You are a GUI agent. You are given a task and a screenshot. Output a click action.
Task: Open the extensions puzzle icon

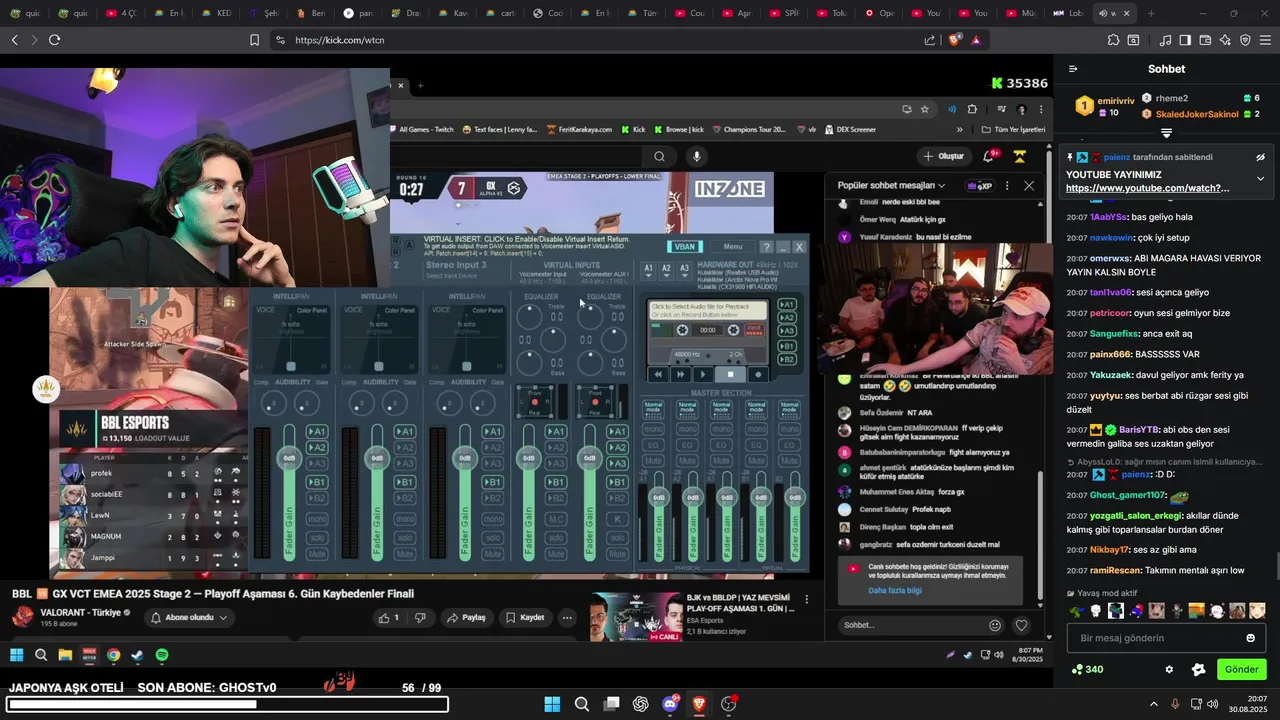click(1113, 40)
